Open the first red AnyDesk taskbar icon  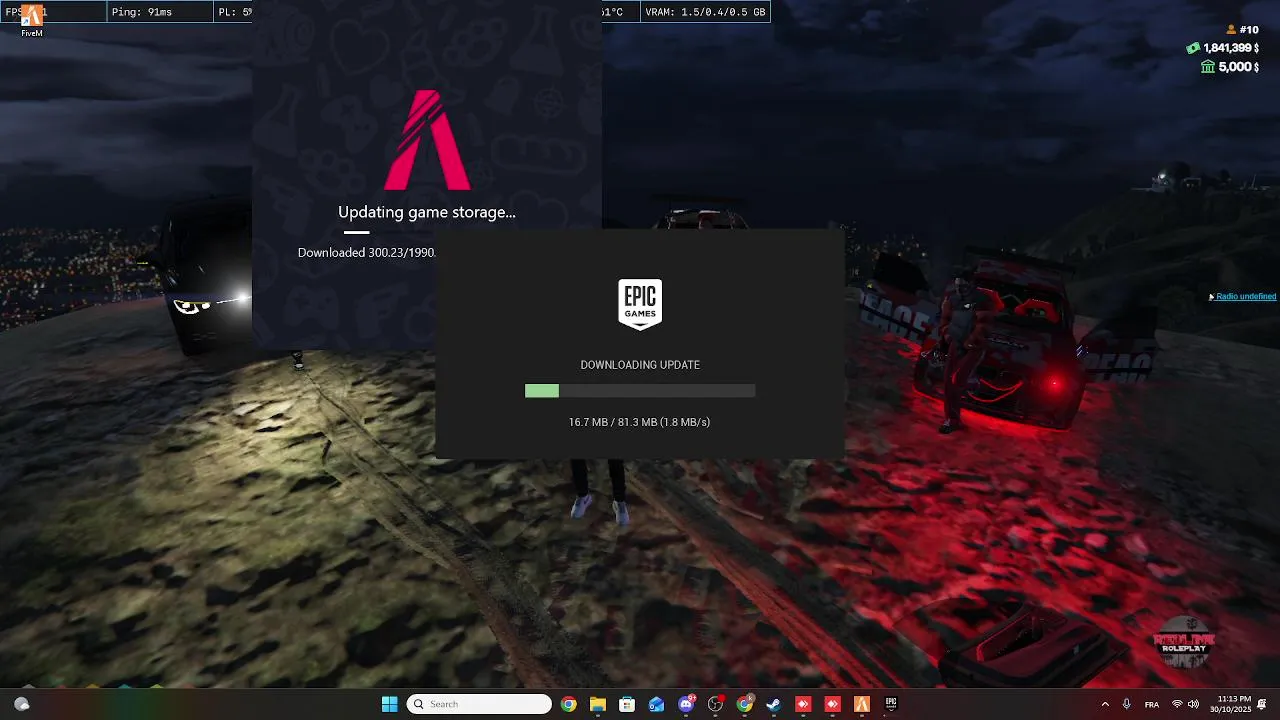[x=803, y=704]
